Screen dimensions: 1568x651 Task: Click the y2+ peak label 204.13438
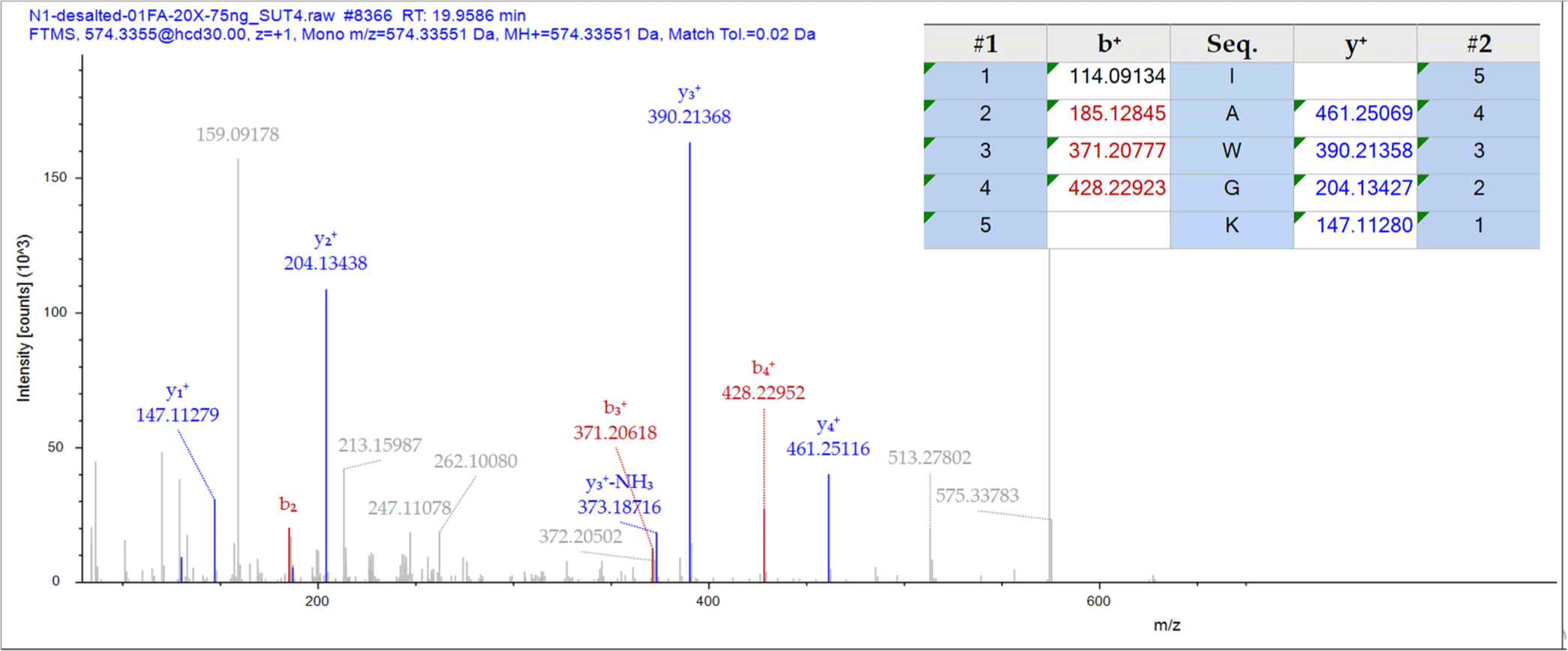coord(326,263)
